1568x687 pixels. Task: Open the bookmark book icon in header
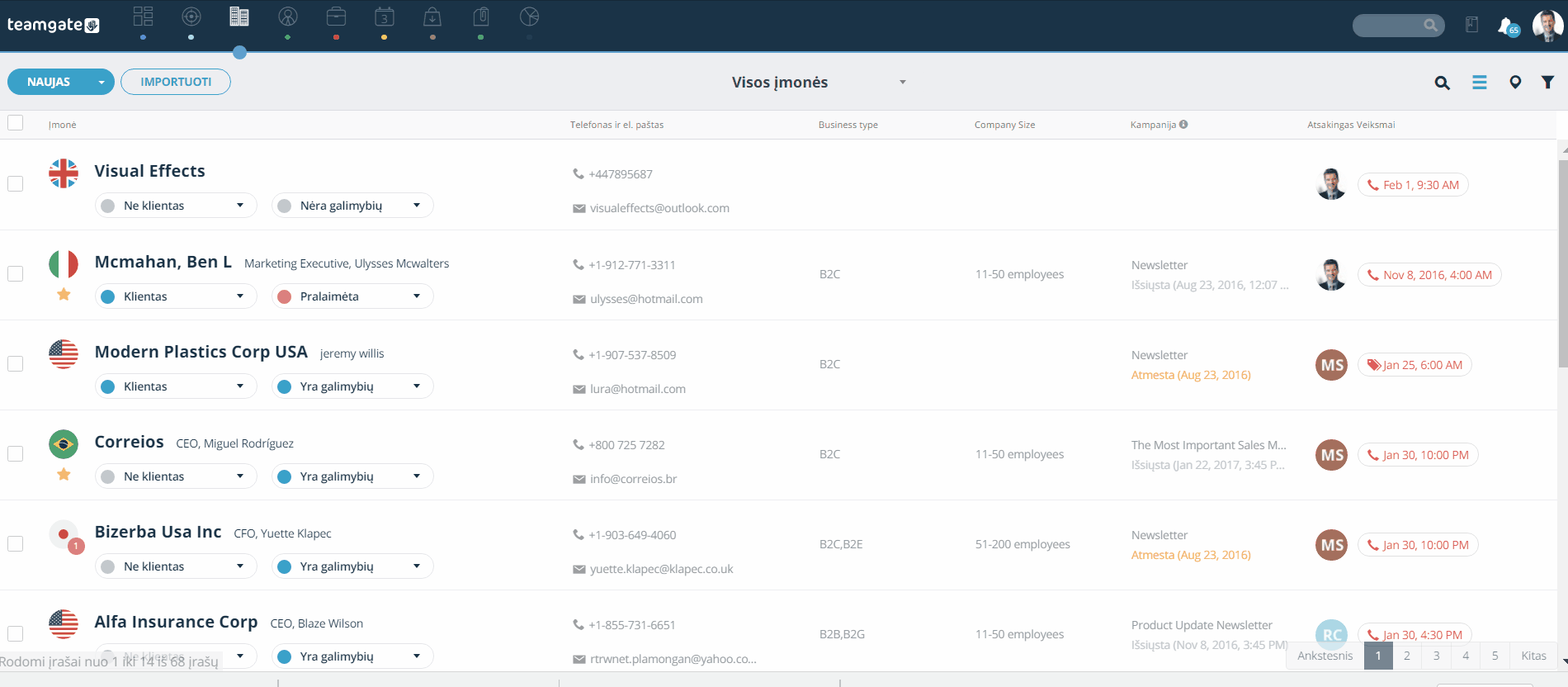[1471, 25]
